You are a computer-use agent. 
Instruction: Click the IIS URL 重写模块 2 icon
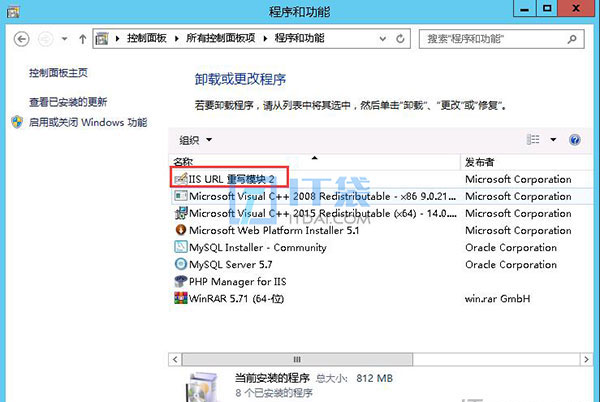coord(181,179)
